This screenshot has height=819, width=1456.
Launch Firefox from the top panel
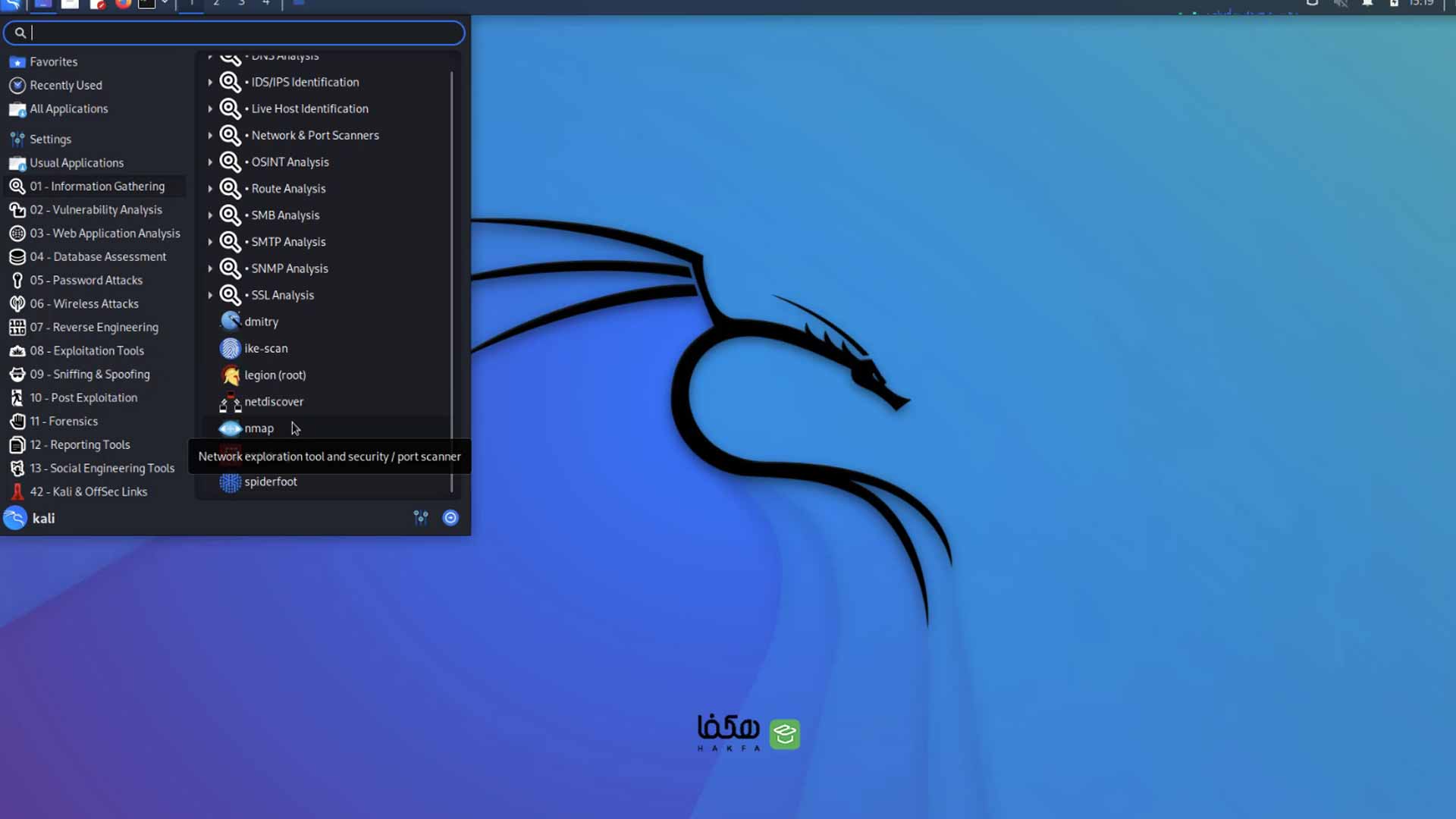(122, 3)
